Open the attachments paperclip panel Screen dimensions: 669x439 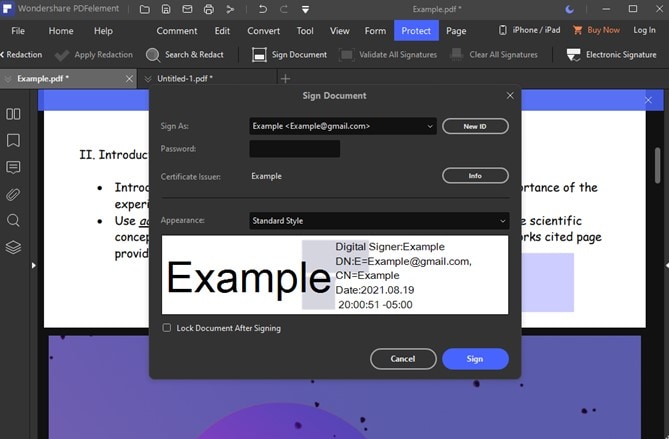(x=13, y=195)
